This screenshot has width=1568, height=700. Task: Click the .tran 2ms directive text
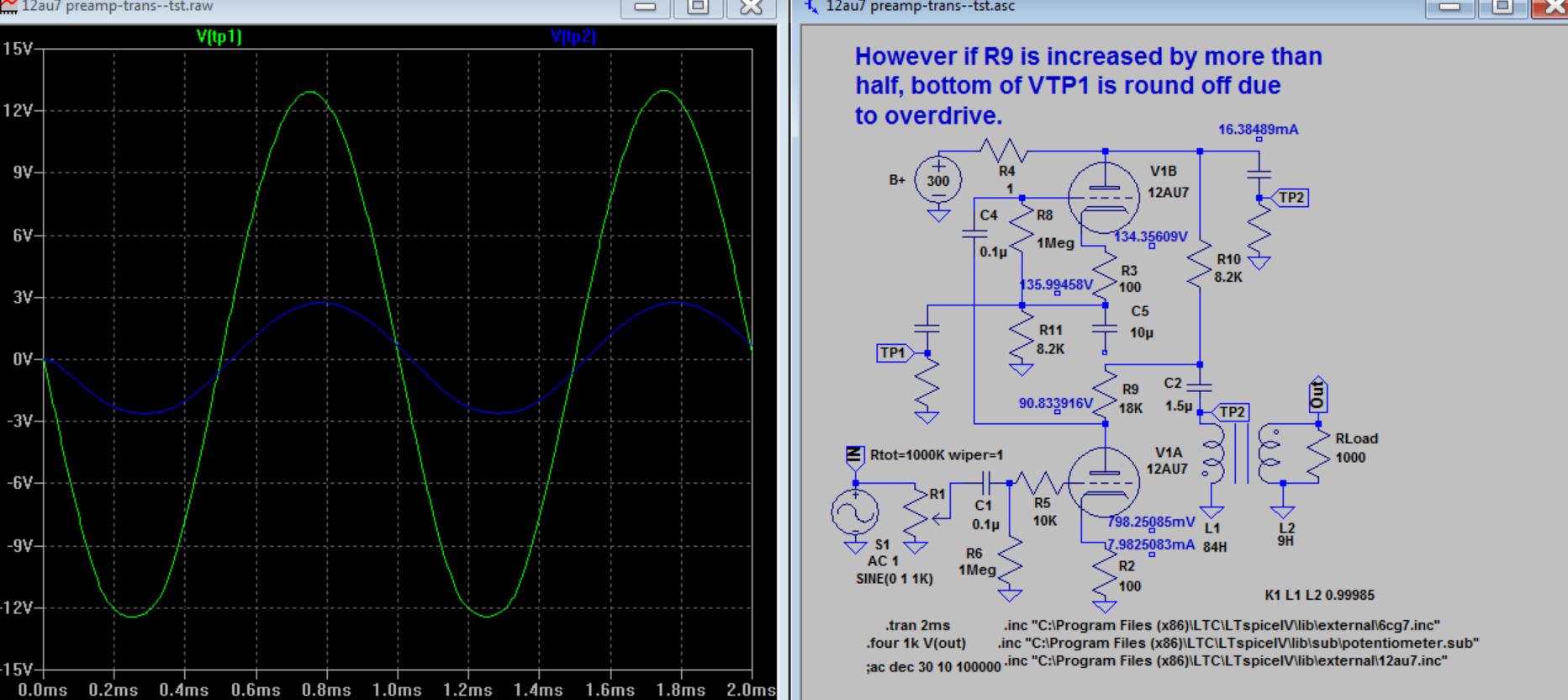(918, 625)
